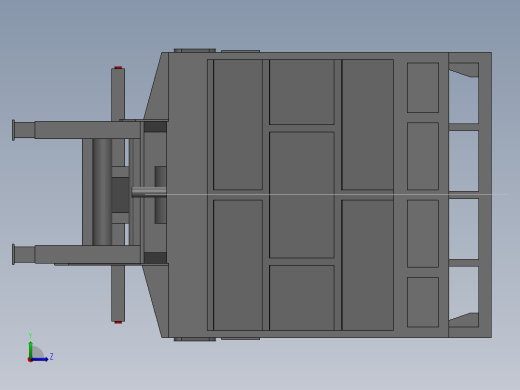This screenshot has height=390, width=520.
Task: Select the lower horizontal arm with flanged end
Action: [x=77, y=254]
